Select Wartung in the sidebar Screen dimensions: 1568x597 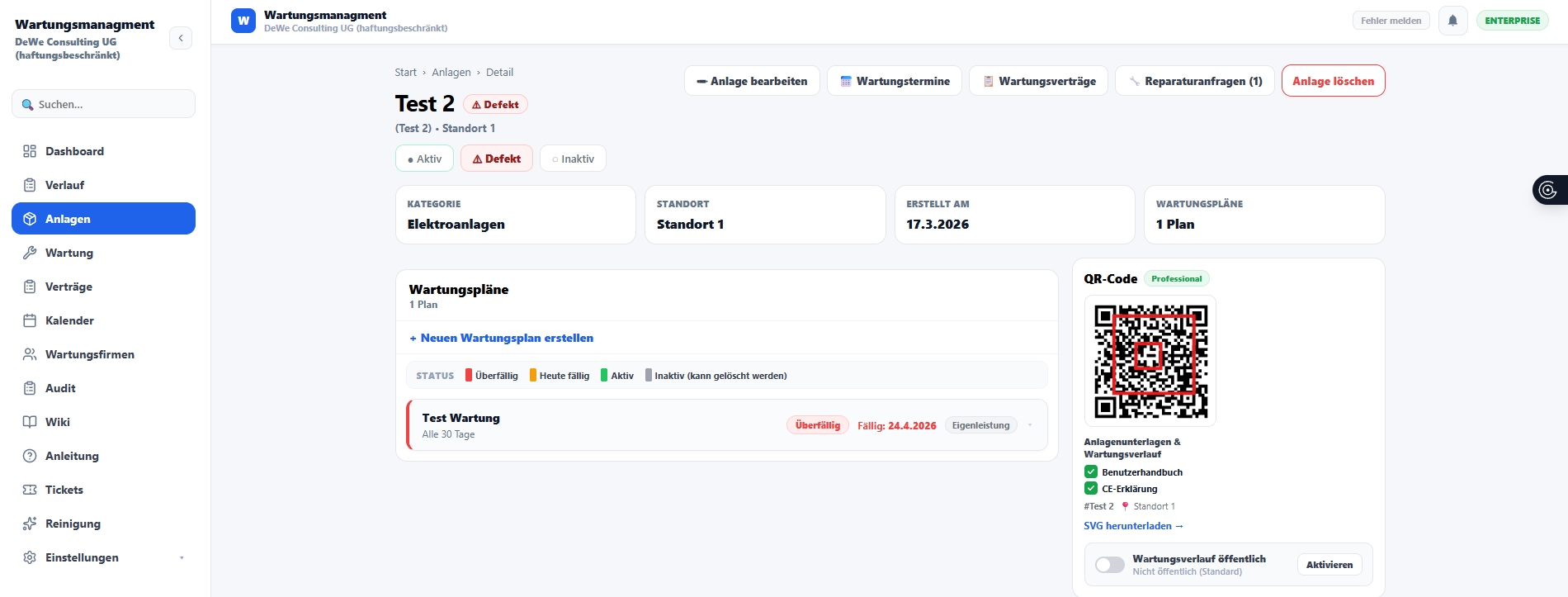click(103, 253)
